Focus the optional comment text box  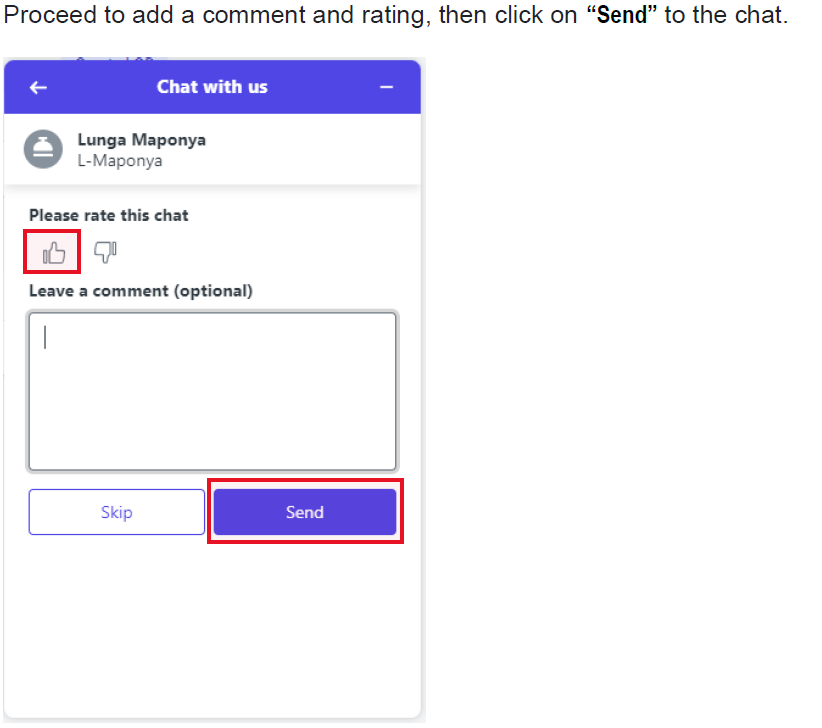coord(212,392)
